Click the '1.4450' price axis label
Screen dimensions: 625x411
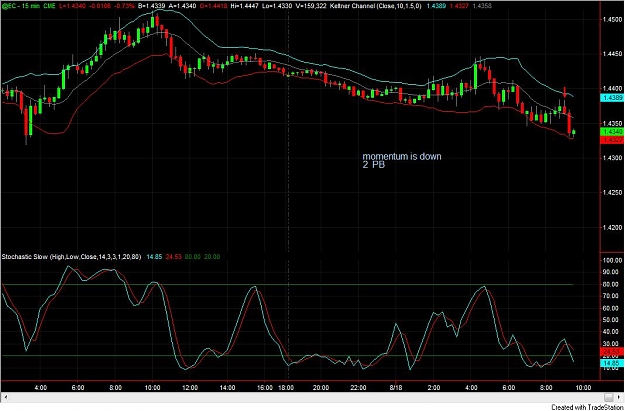[x=611, y=54]
